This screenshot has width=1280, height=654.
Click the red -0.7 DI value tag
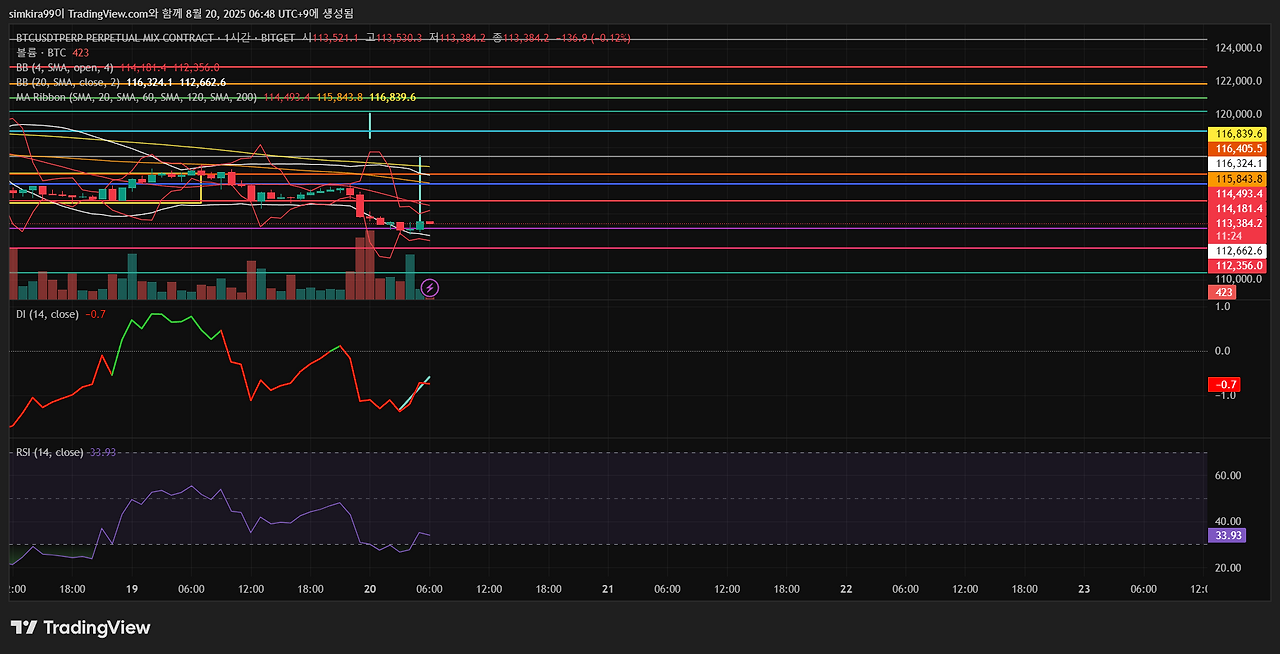(1225, 384)
